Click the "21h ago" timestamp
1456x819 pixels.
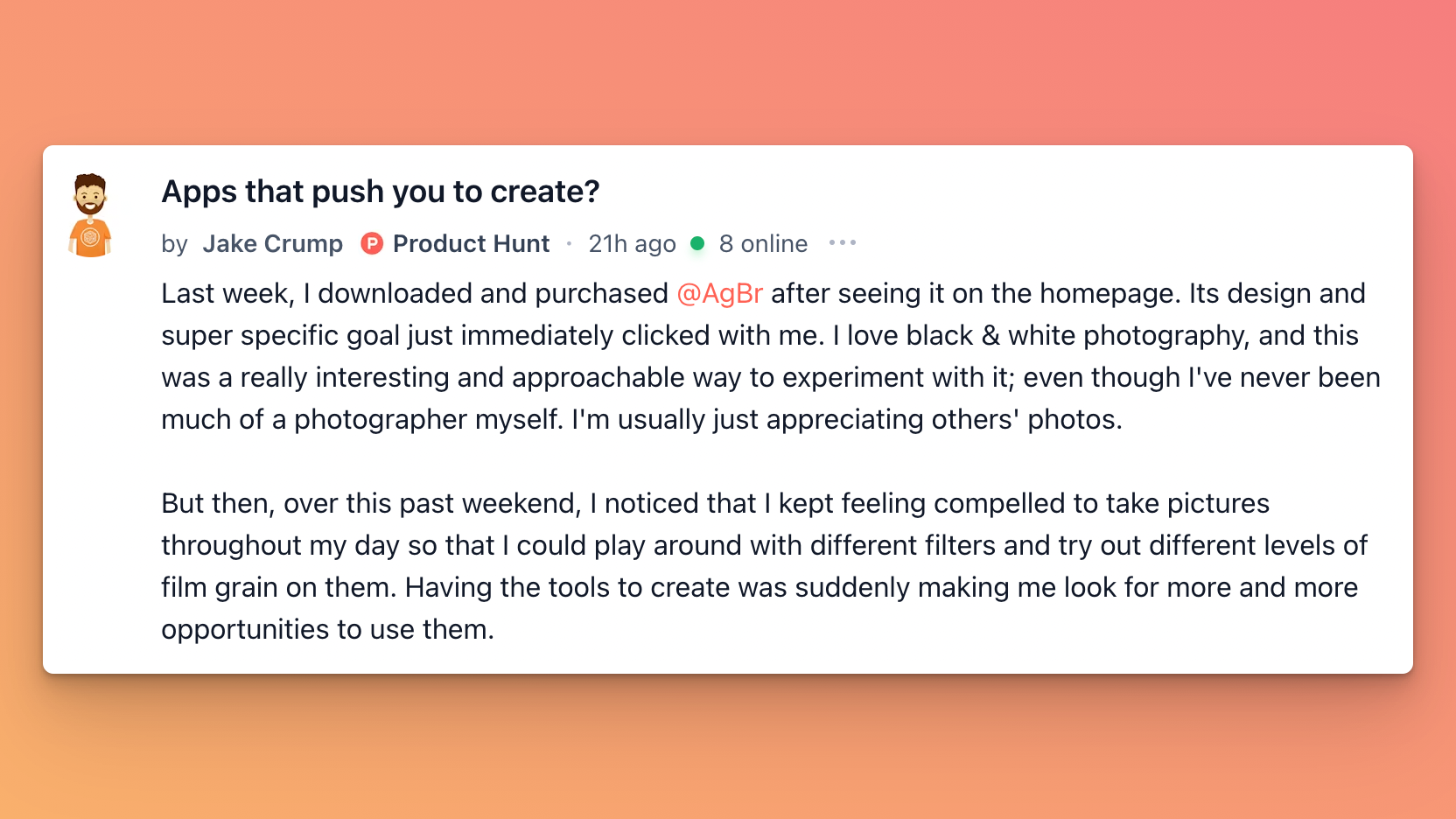[x=632, y=244]
